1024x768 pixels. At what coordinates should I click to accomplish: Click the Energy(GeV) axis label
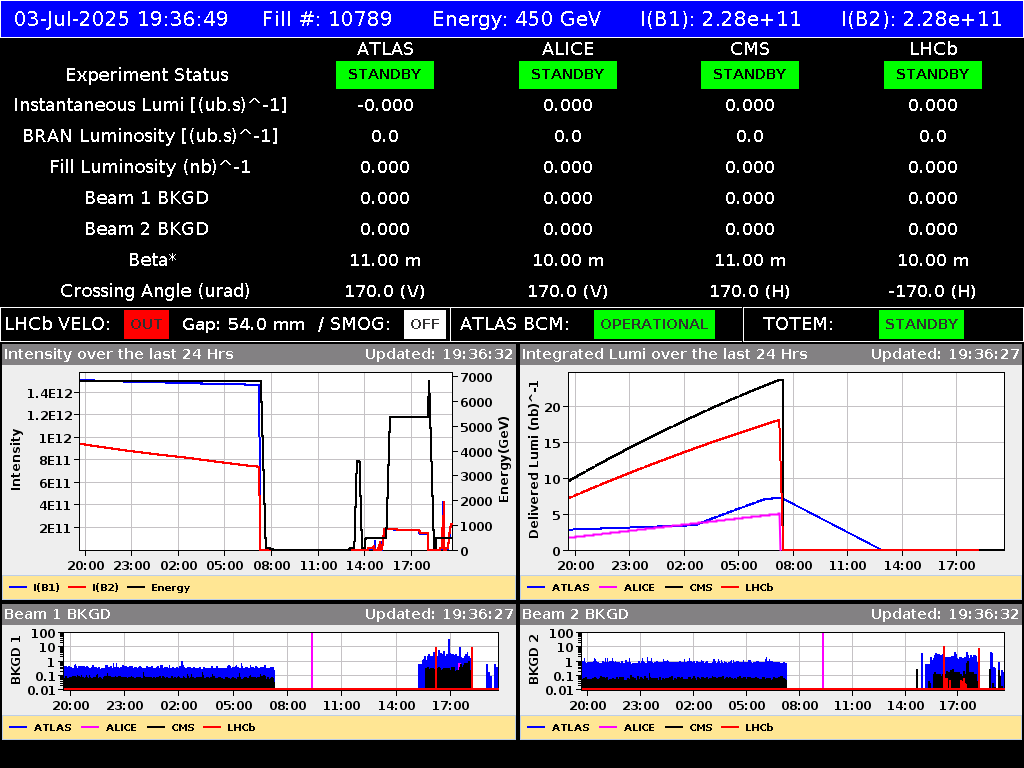click(504, 460)
